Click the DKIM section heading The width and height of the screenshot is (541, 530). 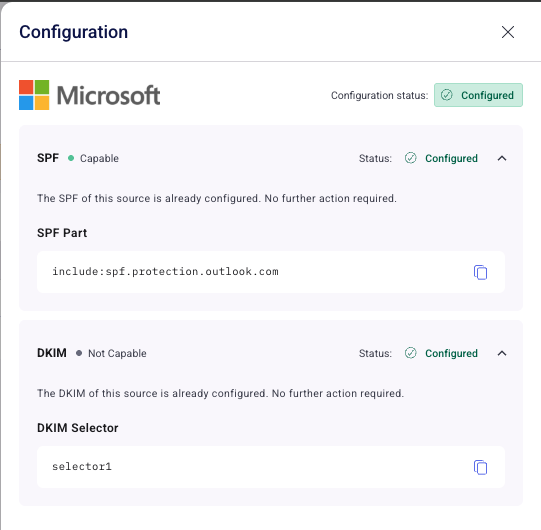click(52, 353)
